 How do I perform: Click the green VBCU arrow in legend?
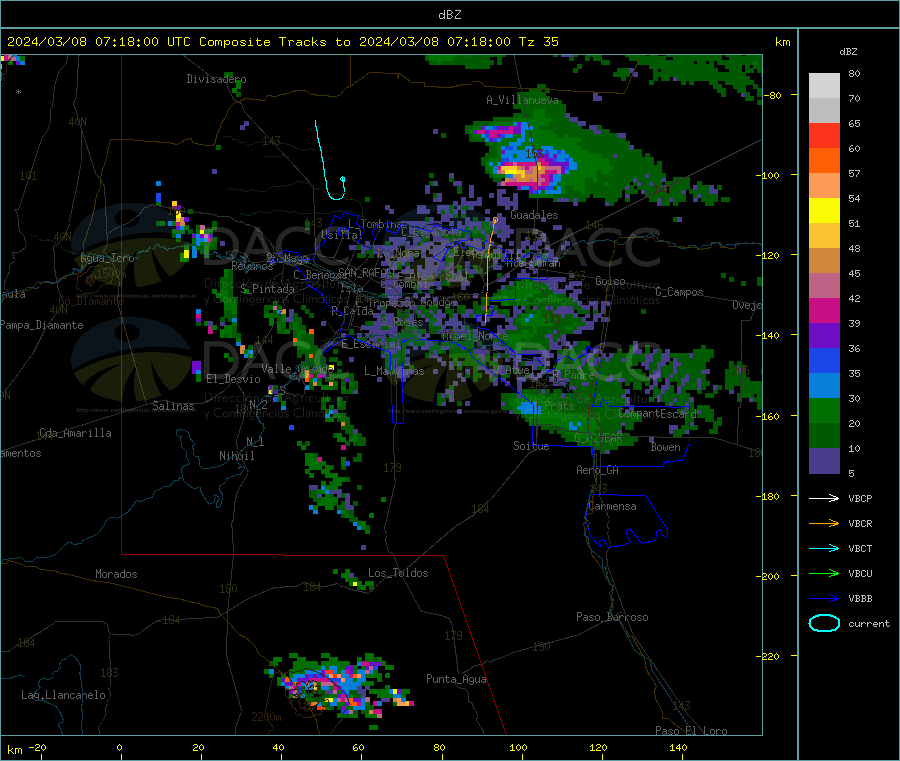pos(824,573)
